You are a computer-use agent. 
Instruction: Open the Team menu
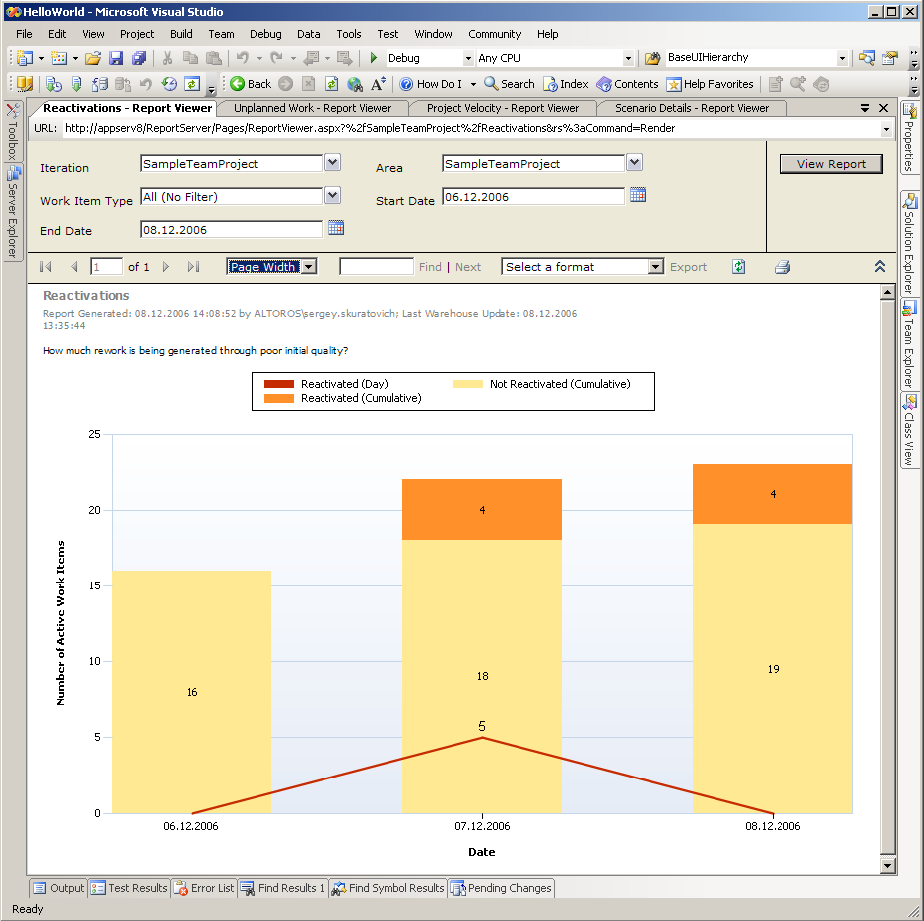click(221, 34)
